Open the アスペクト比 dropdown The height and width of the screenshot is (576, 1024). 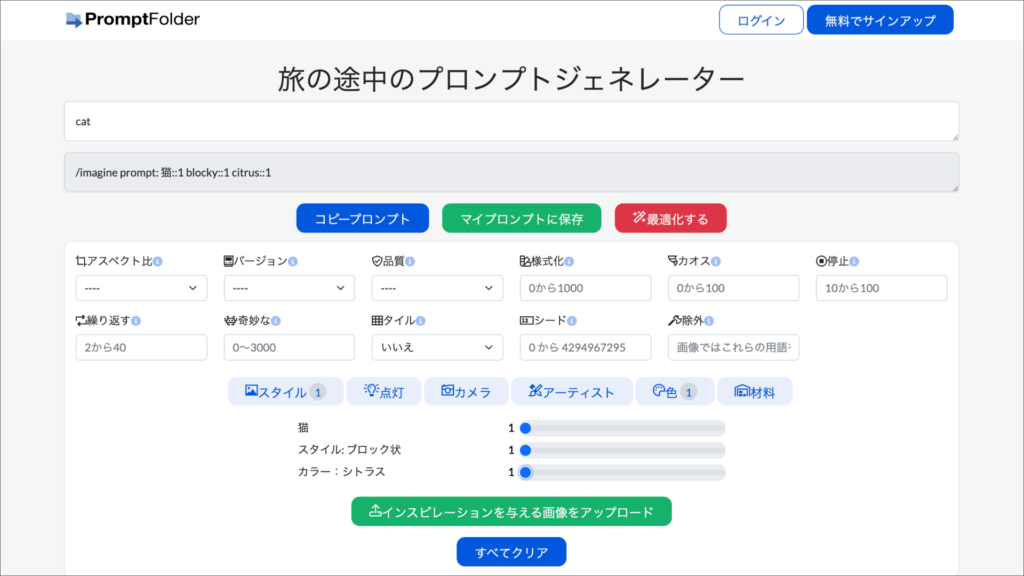pyautogui.click(x=141, y=287)
